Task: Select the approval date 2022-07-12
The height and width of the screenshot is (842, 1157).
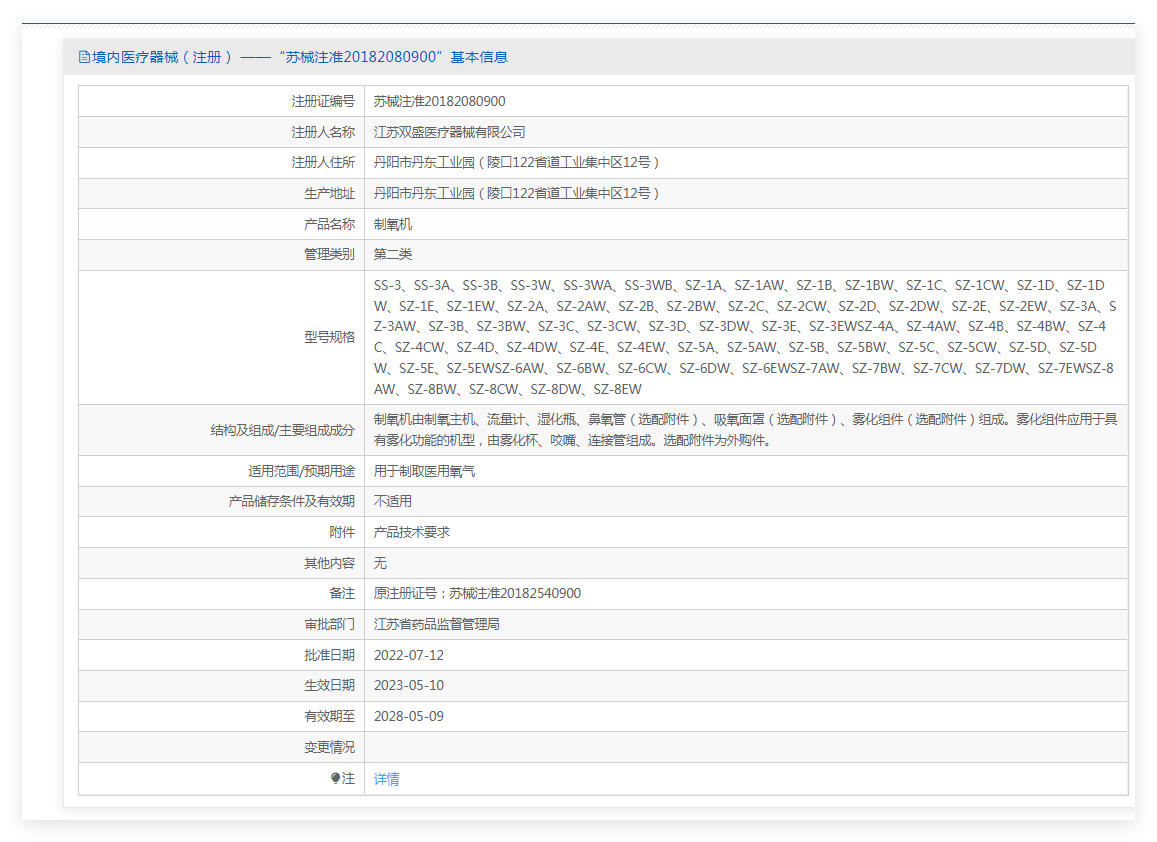Action: pyautogui.click(x=409, y=655)
